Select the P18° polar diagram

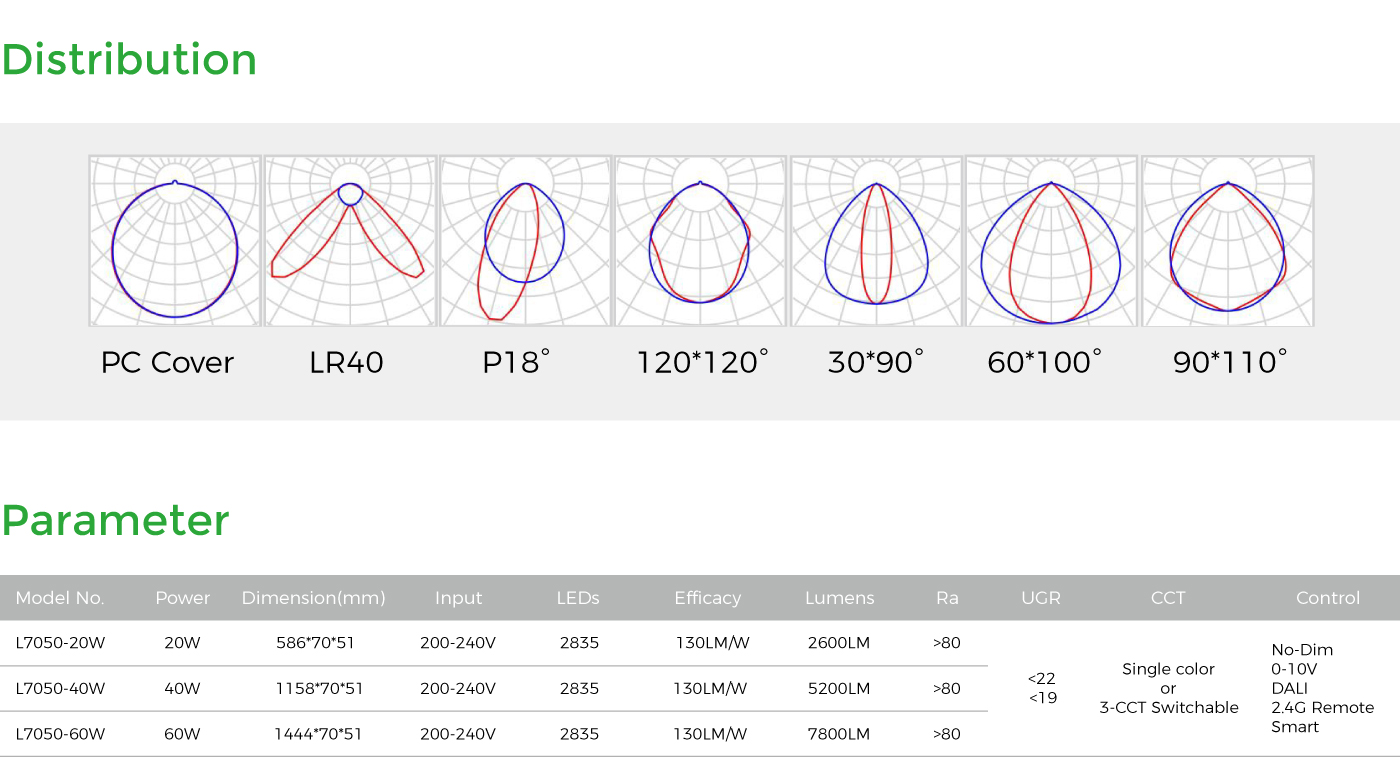[525, 241]
